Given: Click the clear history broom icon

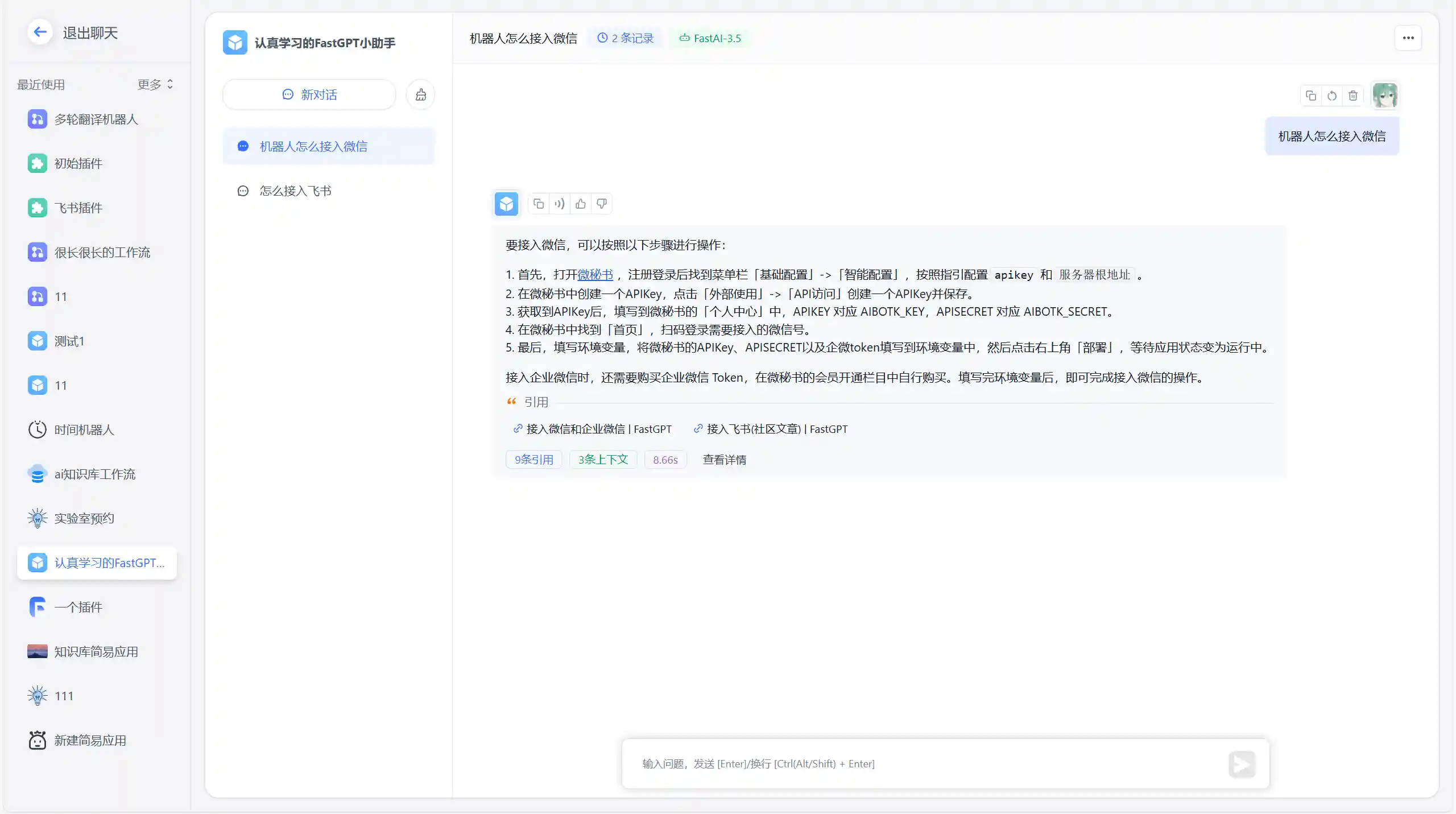Looking at the screenshot, I should (x=420, y=94).
